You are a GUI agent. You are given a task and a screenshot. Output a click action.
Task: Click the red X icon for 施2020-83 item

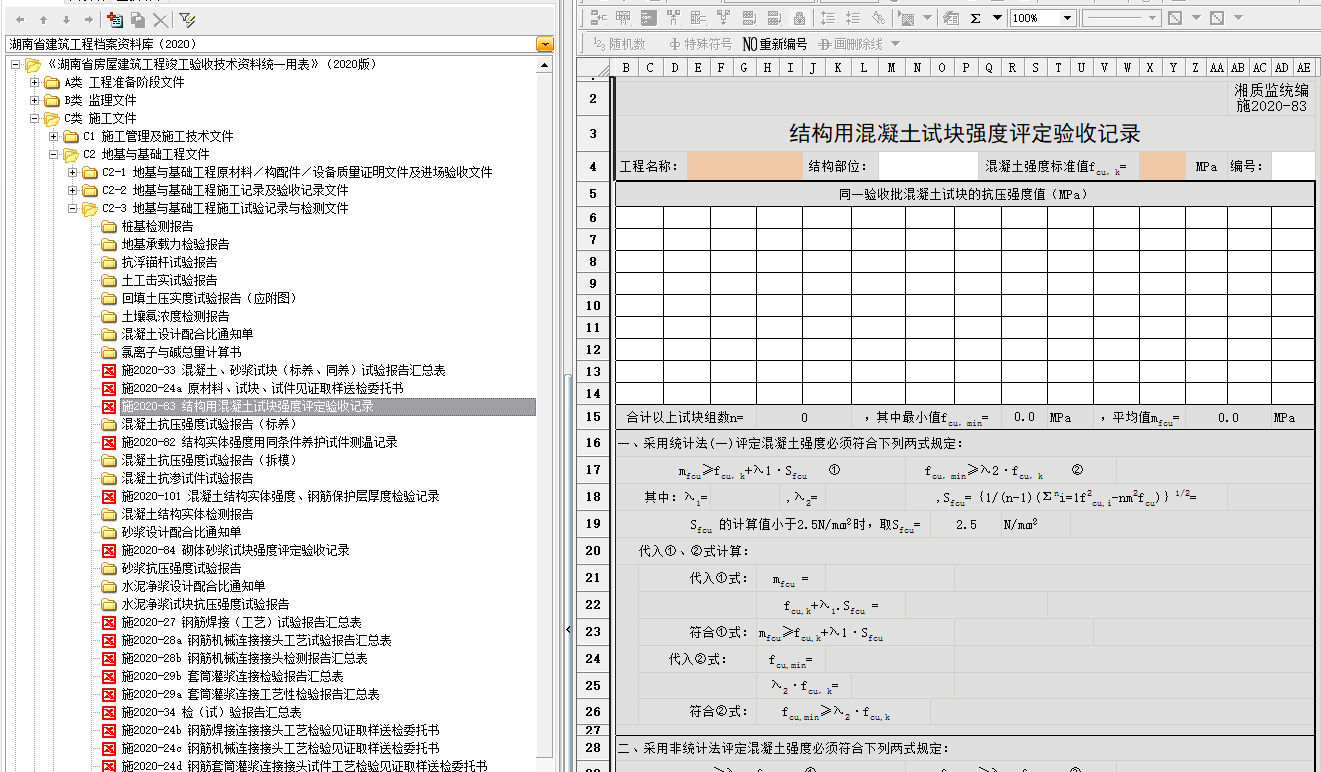pyautogui.click(x=109, y=407)
